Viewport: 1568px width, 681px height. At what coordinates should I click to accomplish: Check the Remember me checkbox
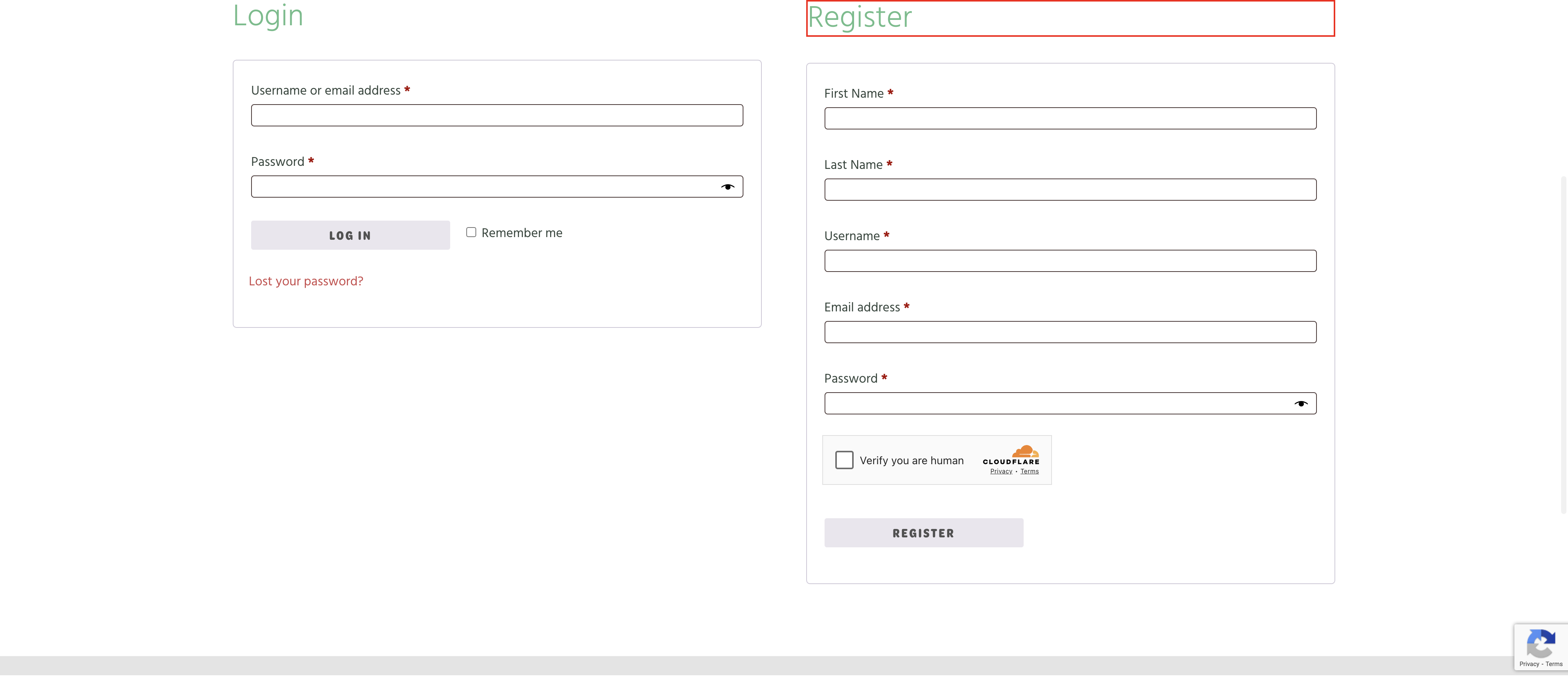(x=471, y=233)
